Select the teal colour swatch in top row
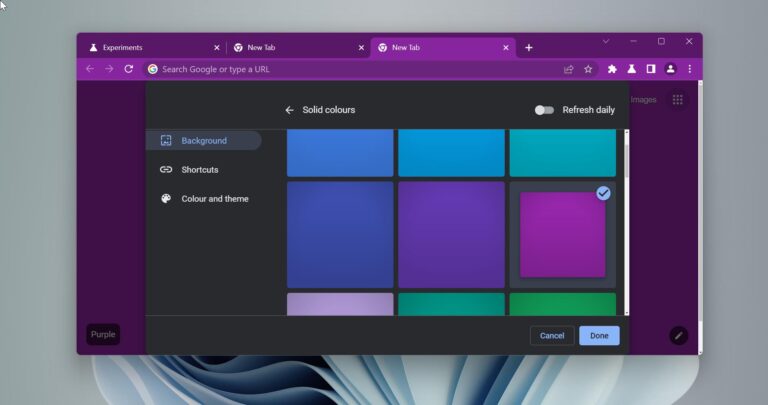 pos(563,153)
